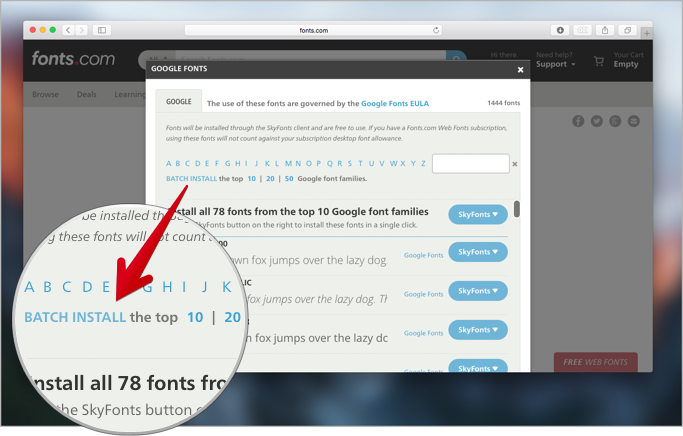Share page by email icon
Viewport: 683px width, 436px height.
[x=634, y=121]
